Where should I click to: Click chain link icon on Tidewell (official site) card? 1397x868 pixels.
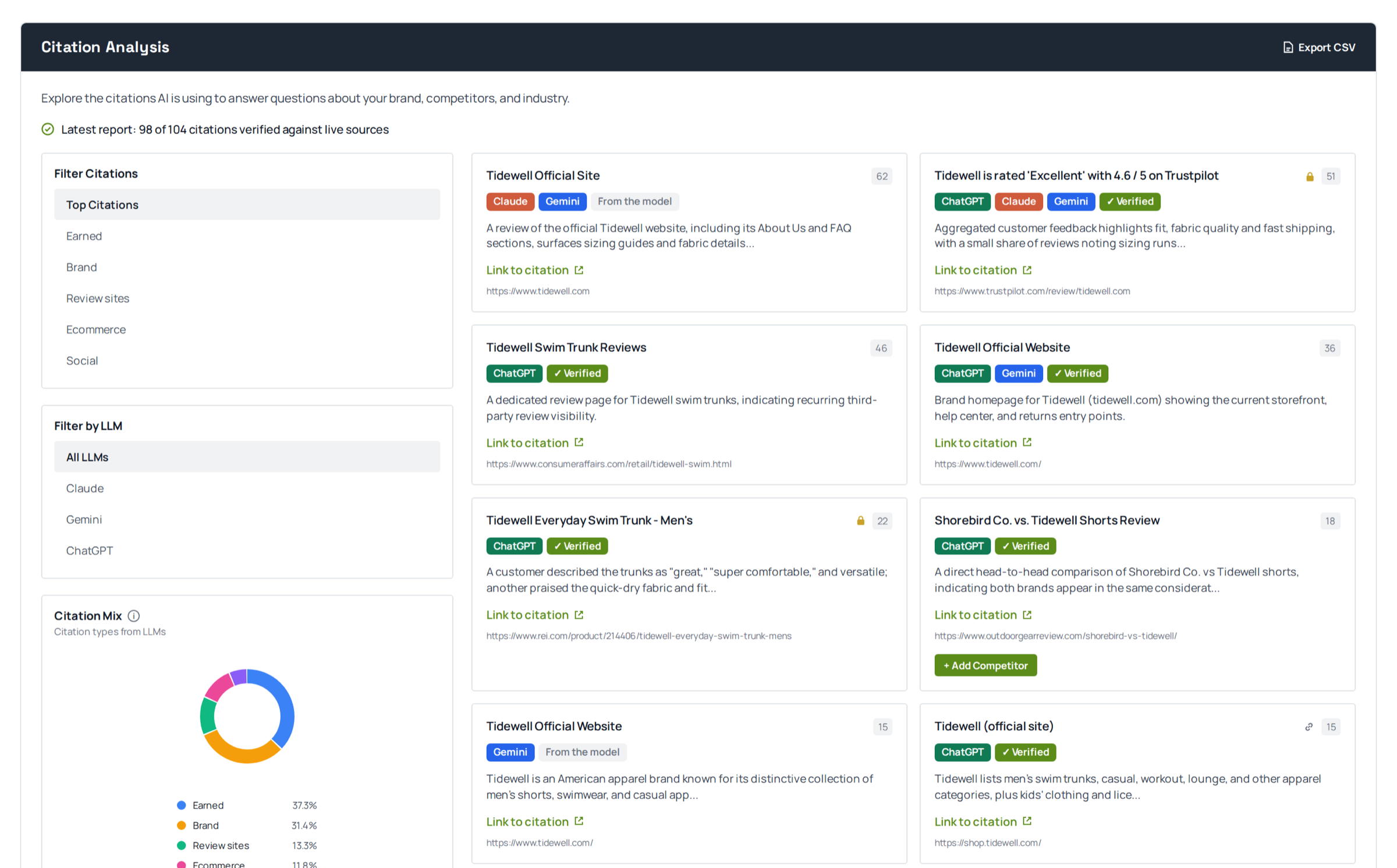pos(1309,727)
